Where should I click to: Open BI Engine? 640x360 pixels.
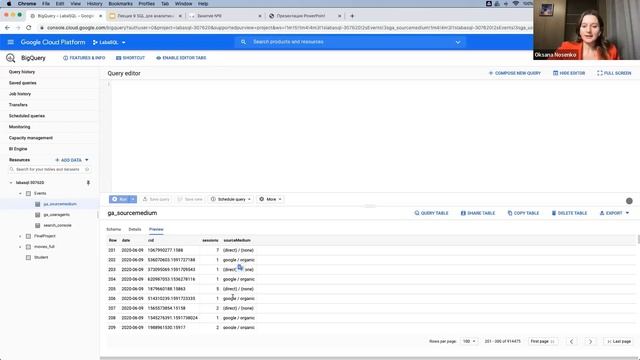pos(18,149)
